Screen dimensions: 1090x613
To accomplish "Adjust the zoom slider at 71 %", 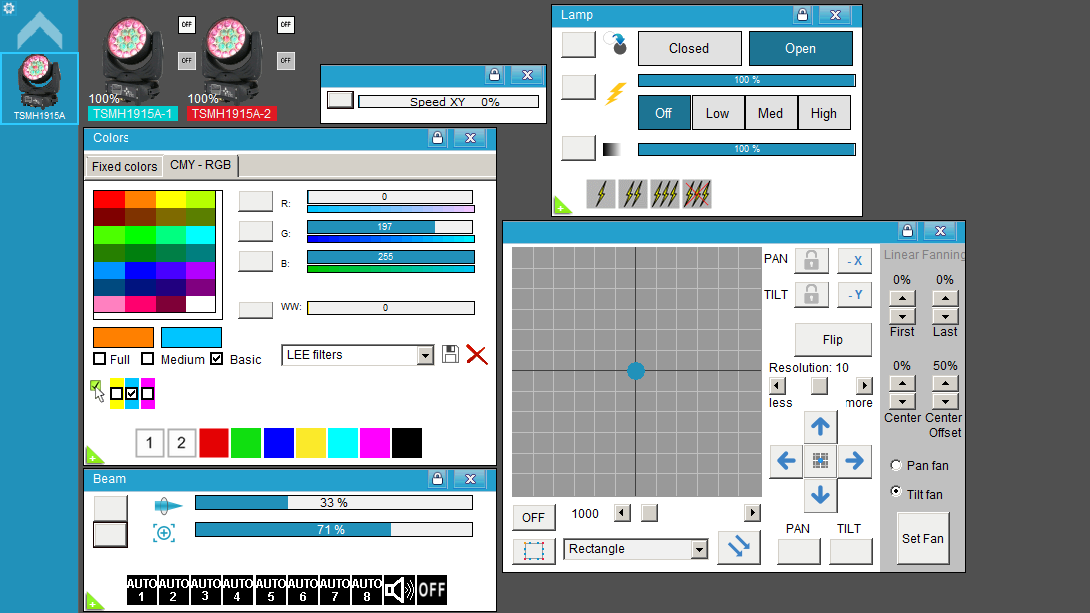I will click(334, 530).
